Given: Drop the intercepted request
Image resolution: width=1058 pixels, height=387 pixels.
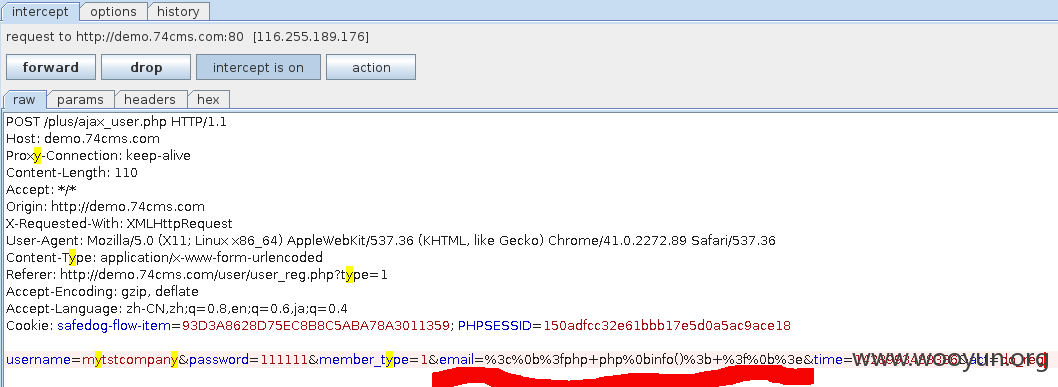Looking at the screenshot, I should tap(146, 67).
